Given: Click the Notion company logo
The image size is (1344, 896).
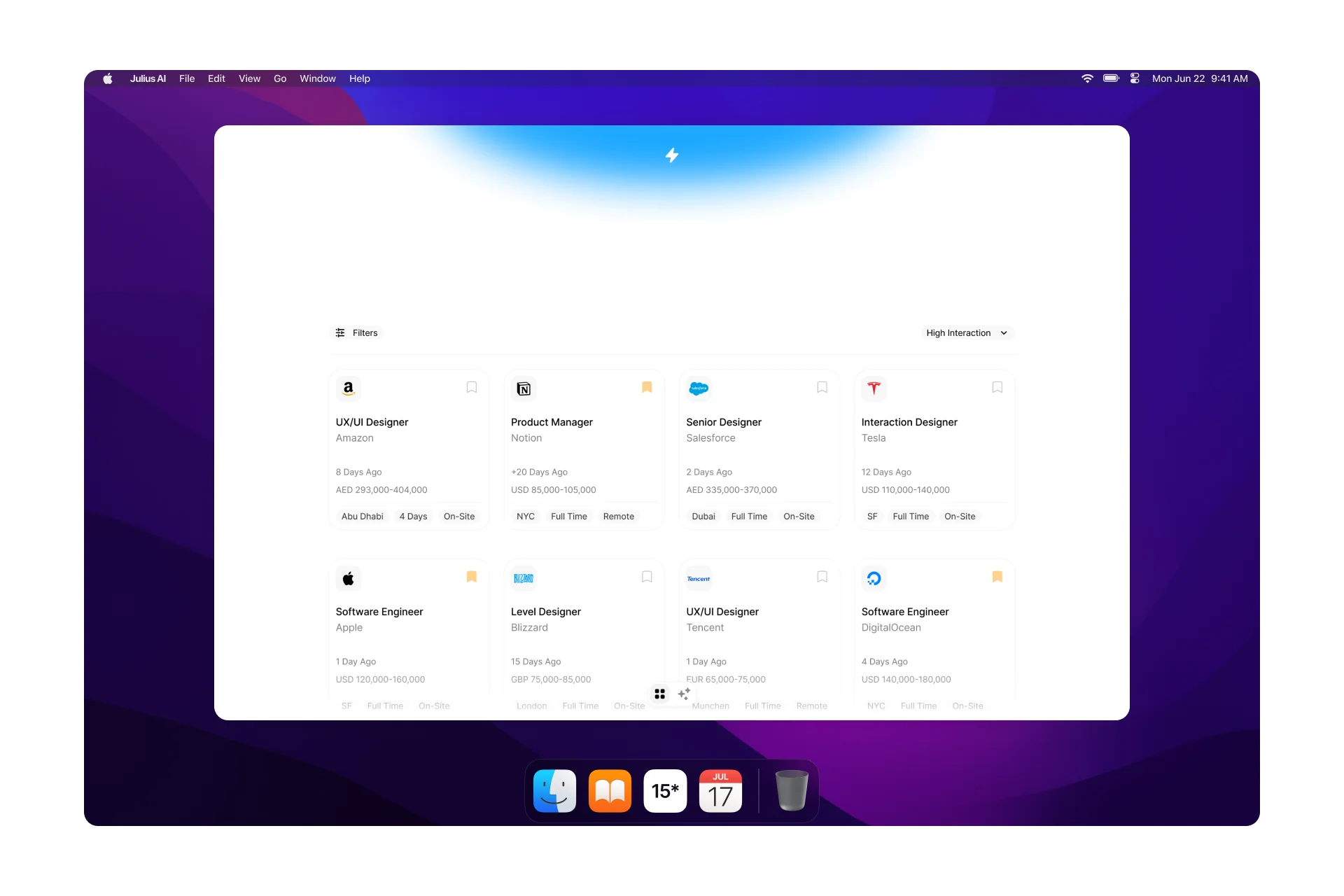Looking at the screenshot, I should click(524, 388).
